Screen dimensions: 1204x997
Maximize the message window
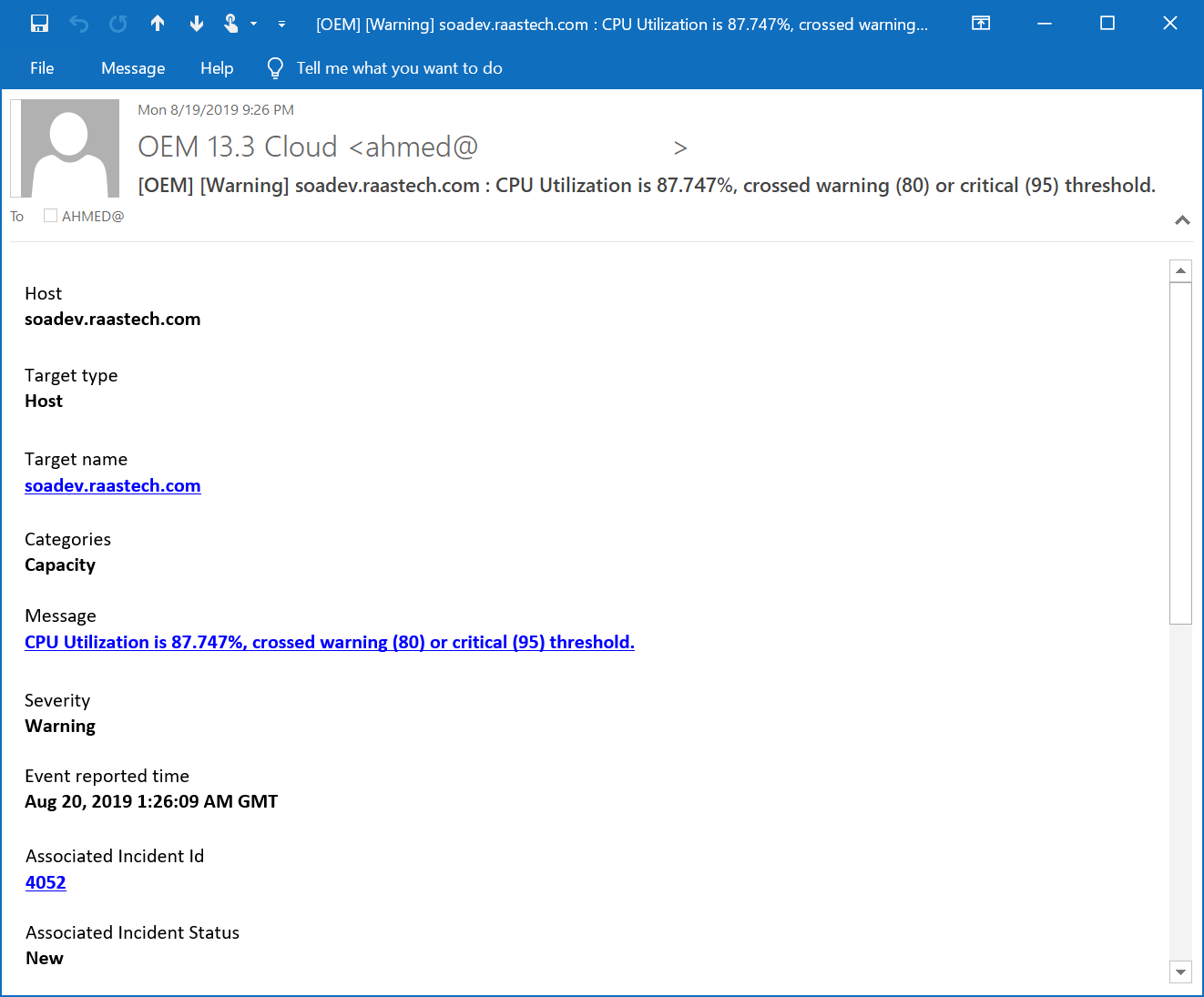click(x=1107, y=24)
